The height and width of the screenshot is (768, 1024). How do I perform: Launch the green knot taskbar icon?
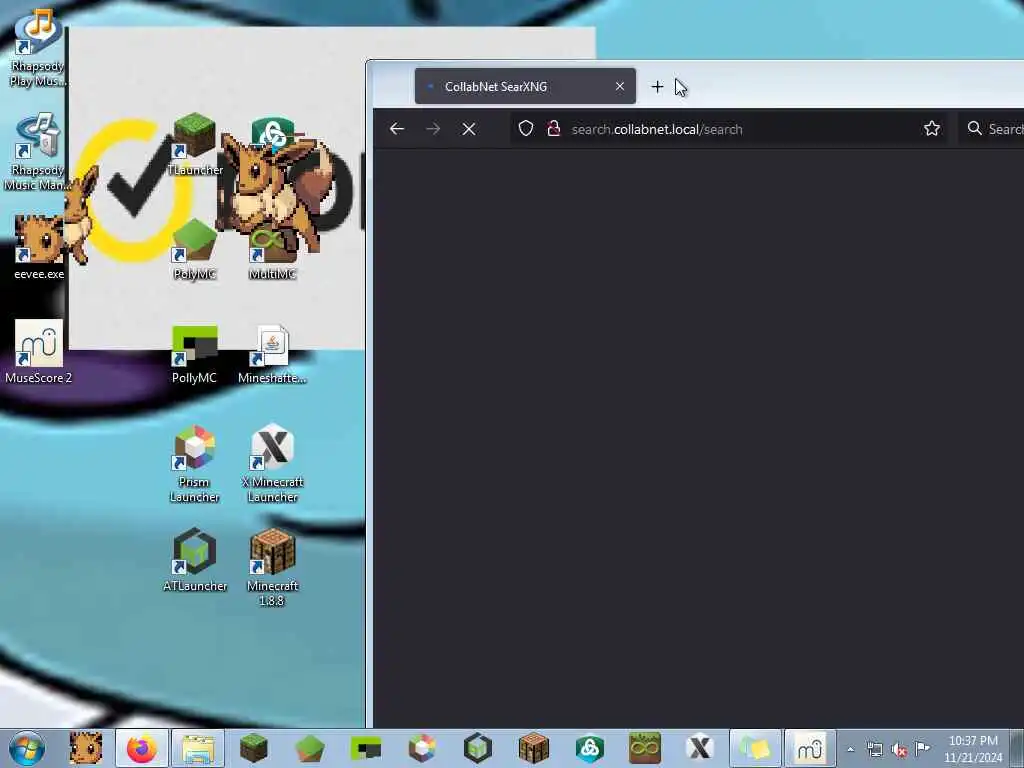coord(589,748)
